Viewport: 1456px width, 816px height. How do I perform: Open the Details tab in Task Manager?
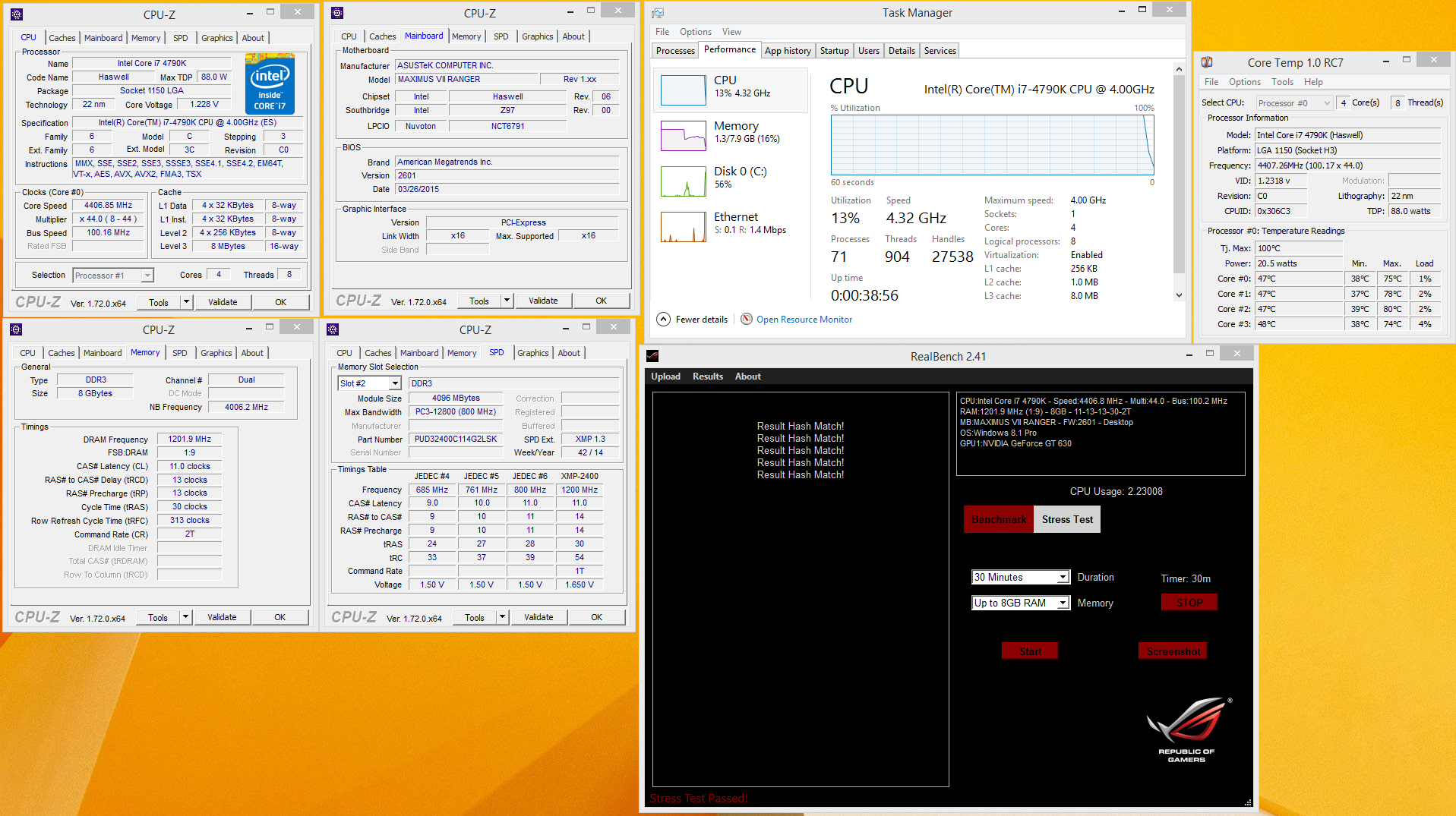click(902, 51)
